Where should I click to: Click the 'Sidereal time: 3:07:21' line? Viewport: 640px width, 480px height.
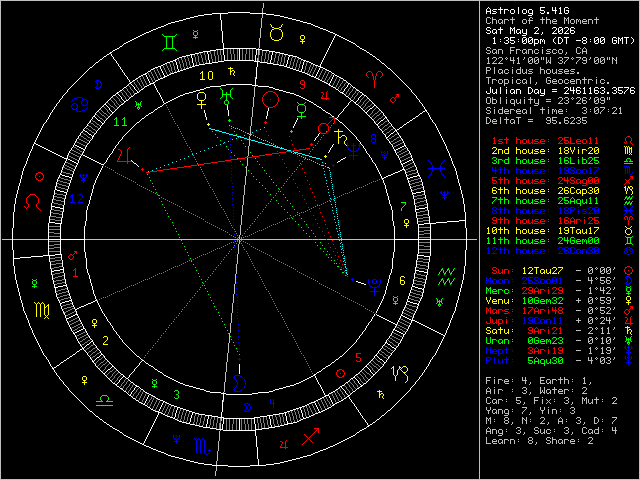tap(554, 111)
